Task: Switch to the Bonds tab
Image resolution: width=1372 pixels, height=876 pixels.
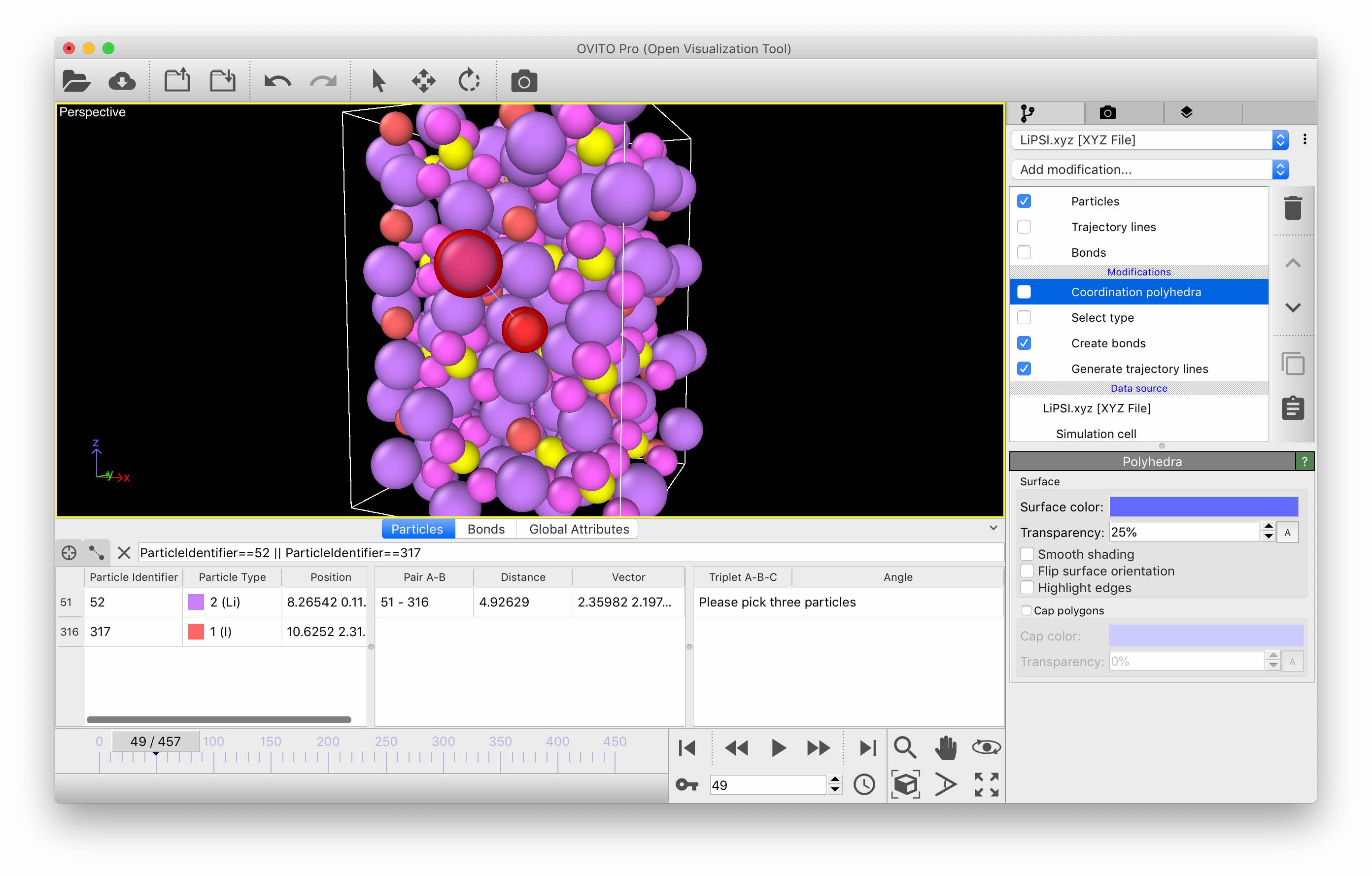Action: [485, 529]
